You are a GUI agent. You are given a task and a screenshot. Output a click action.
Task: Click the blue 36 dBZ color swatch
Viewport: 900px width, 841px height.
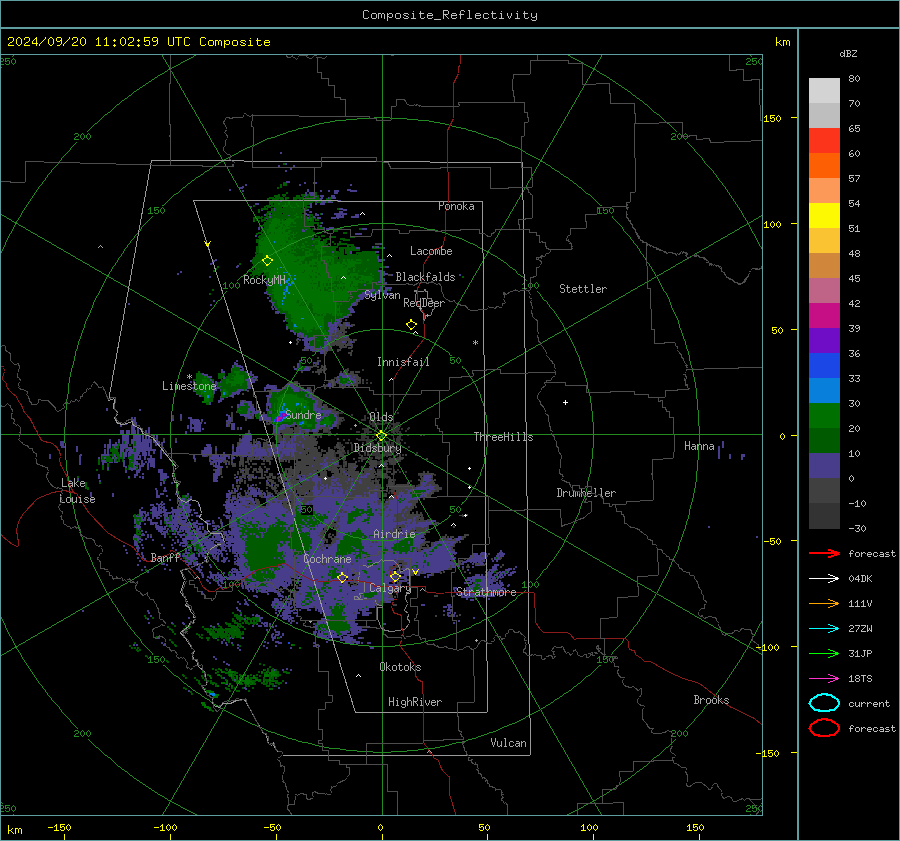pyautogui.click(x=824, y=366)
